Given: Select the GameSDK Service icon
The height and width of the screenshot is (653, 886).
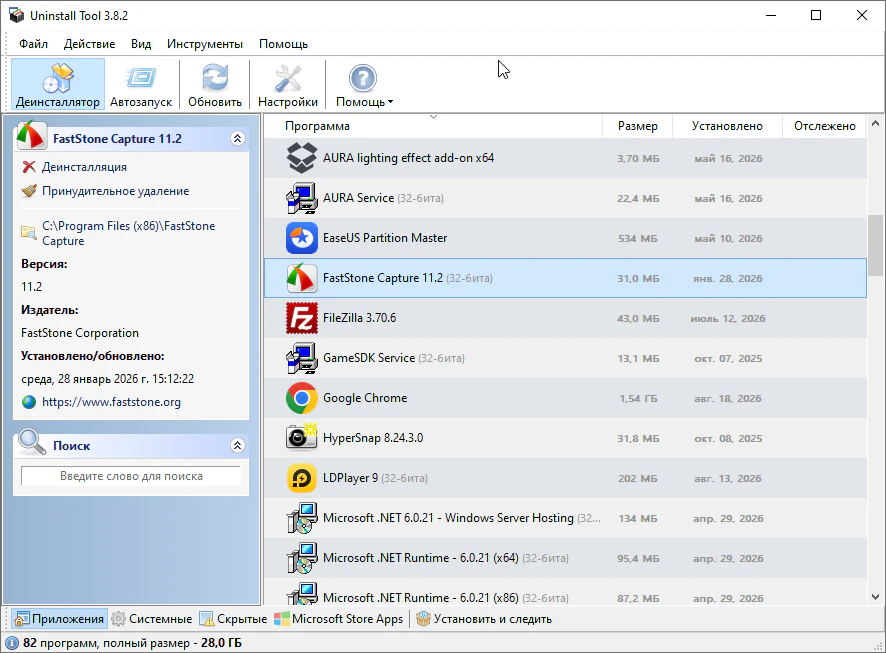Looking at the screenshot, I should [x=302, y=358].
